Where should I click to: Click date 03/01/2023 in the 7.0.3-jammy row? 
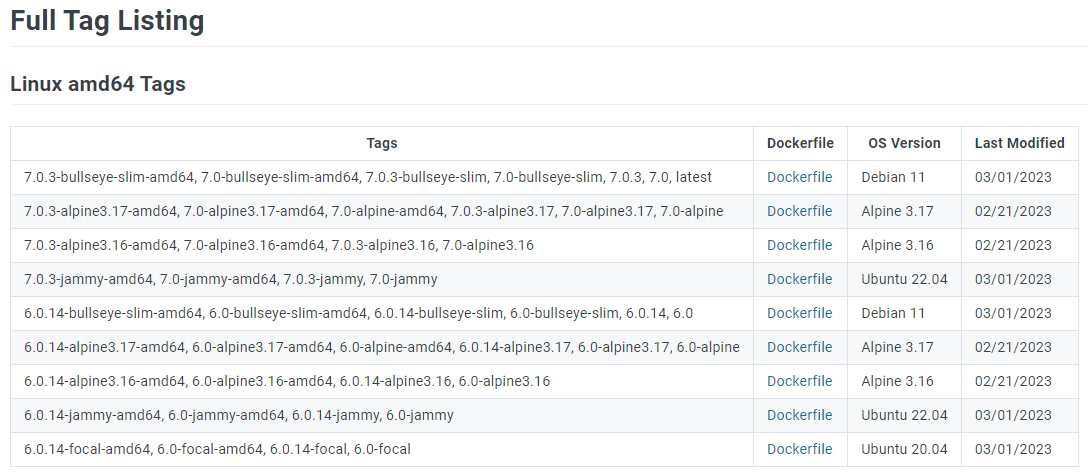tap(1013, 279)
